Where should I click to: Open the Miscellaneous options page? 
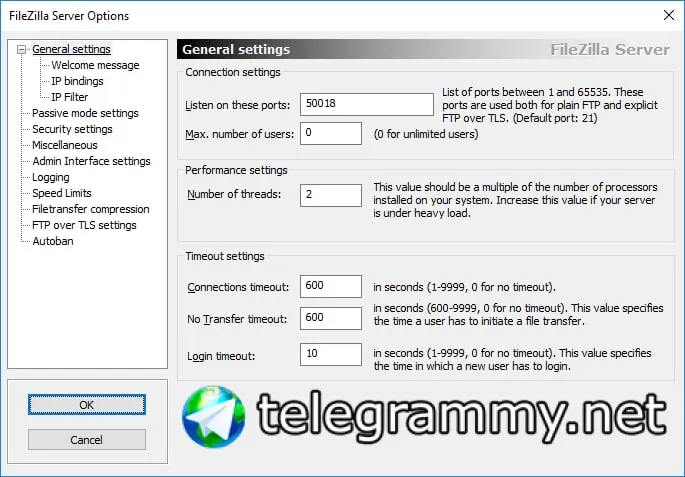pyautogui.click(x=65, y=145)
